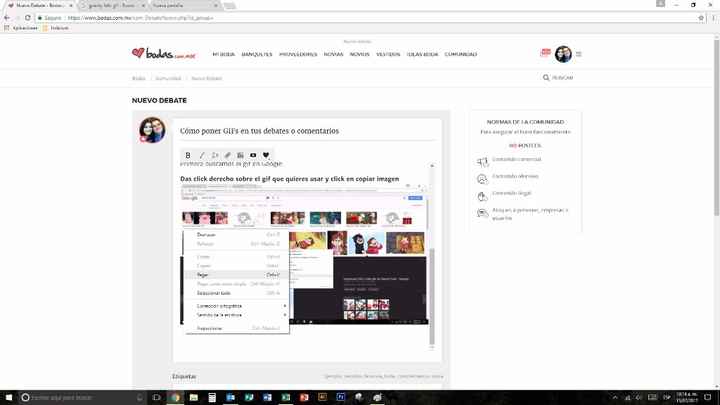
Task: Go to the Bodas breadcrumb link
Action: (x=139, y=79)
